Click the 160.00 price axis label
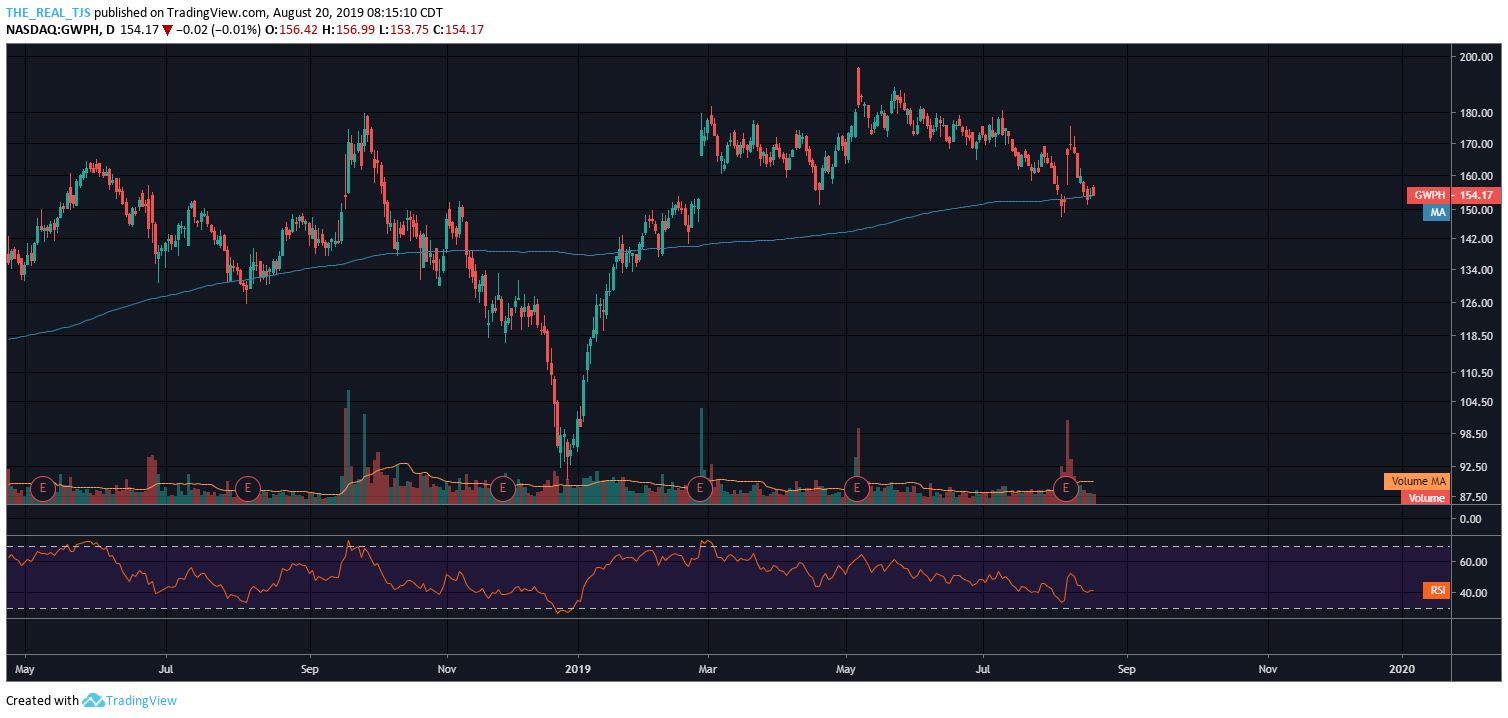 click(x=1476, y=176)
